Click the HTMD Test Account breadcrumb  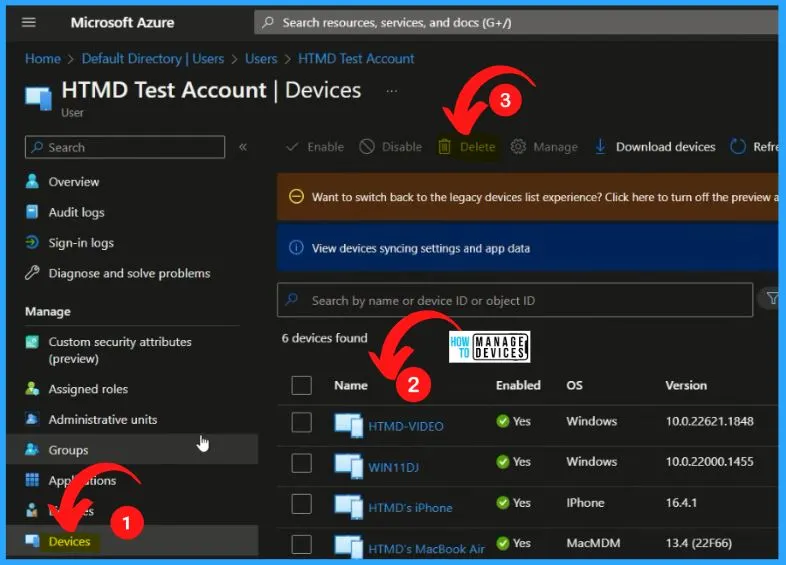356,59
